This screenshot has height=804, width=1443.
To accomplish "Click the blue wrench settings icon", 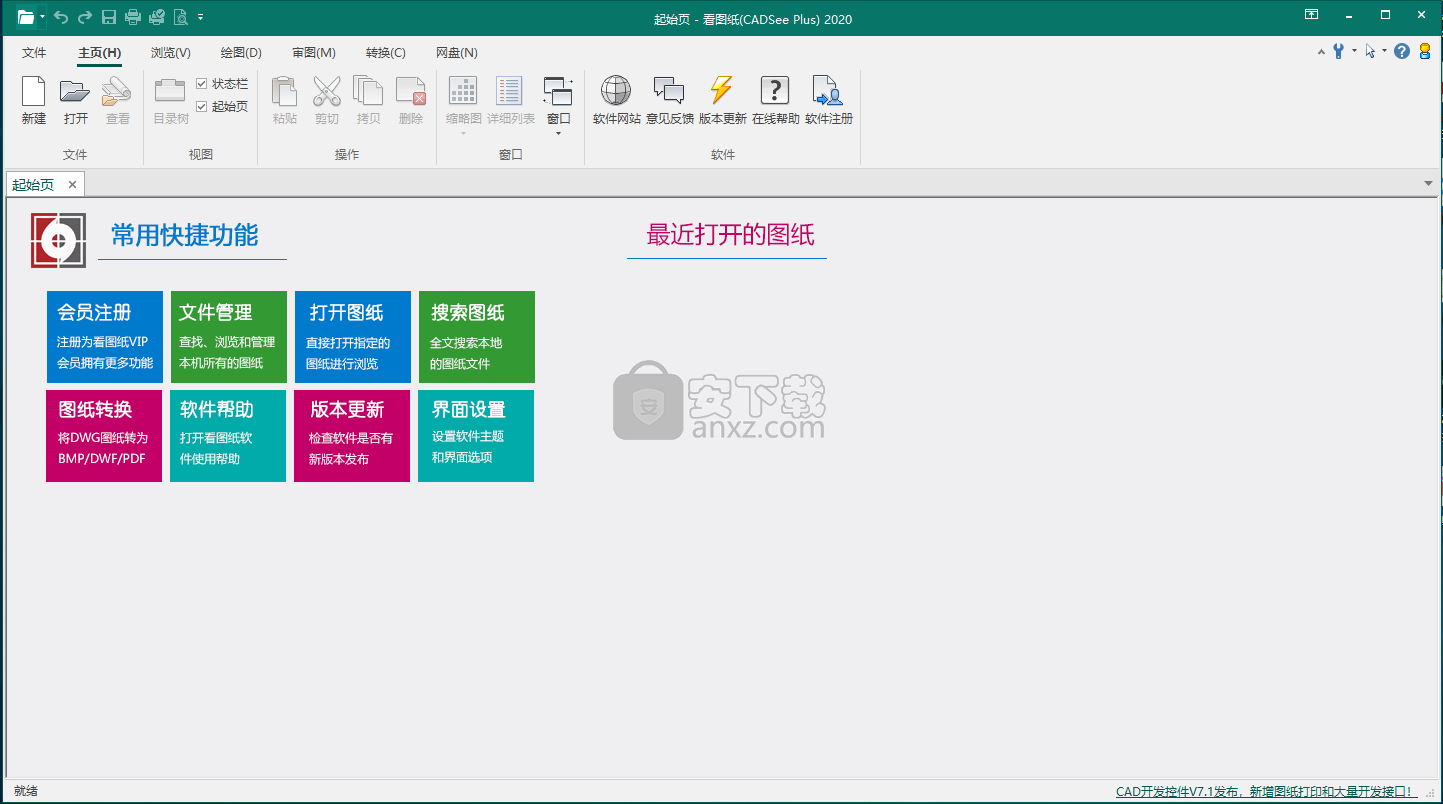I will tap(1339, 51).
